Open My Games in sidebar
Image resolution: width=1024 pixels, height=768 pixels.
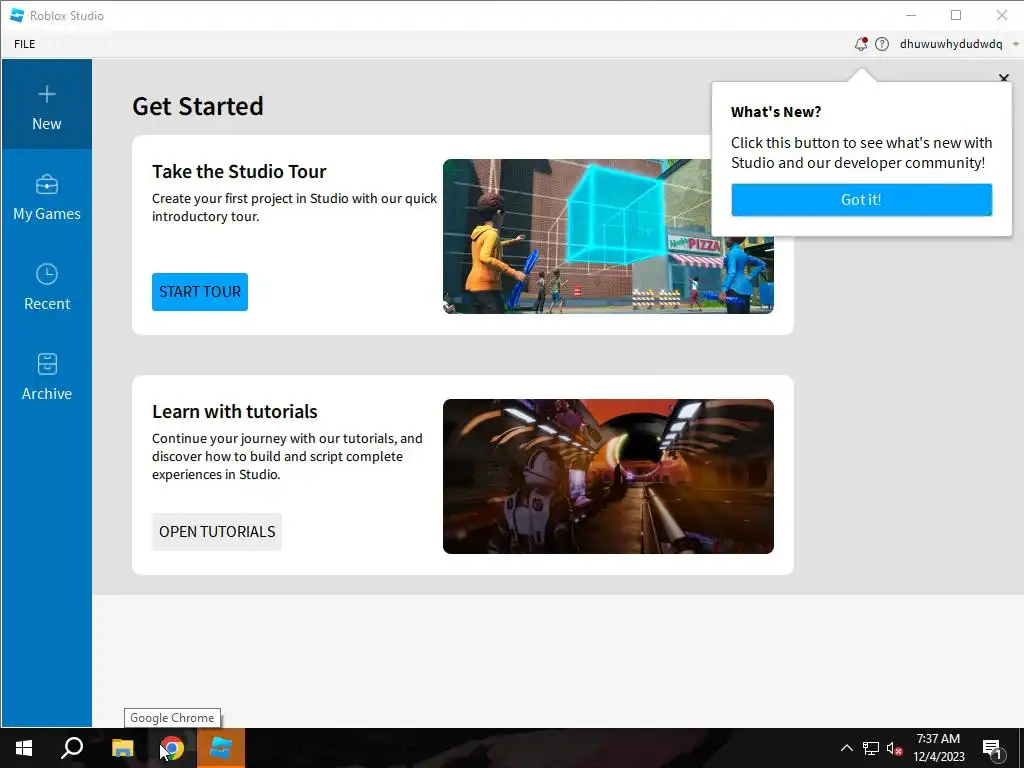pyautogui.click(x=46, y=195)
